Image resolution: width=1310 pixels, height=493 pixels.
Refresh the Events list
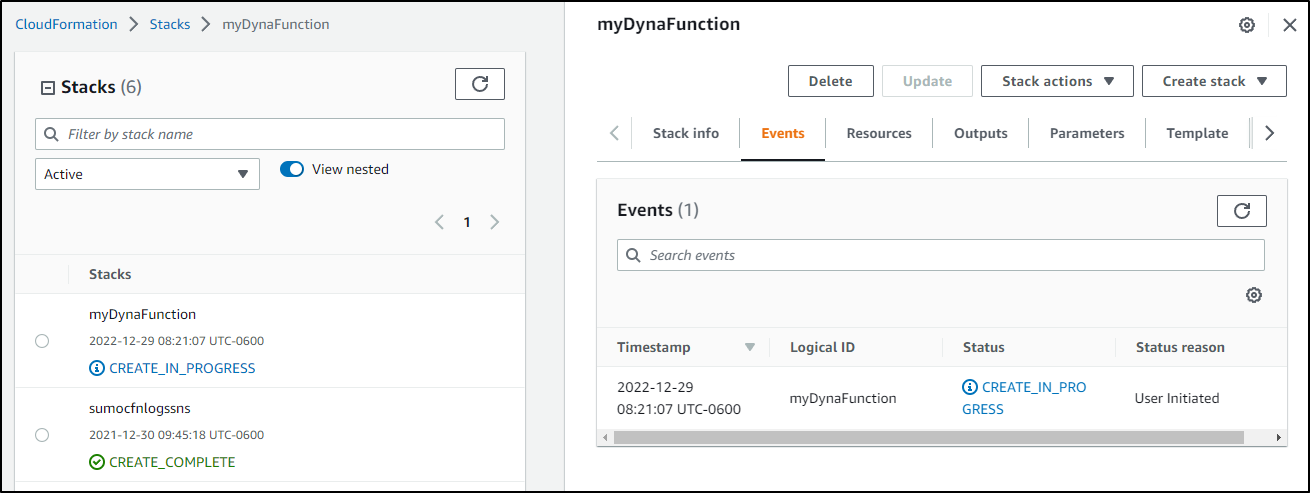click(x=1241, y=211)
